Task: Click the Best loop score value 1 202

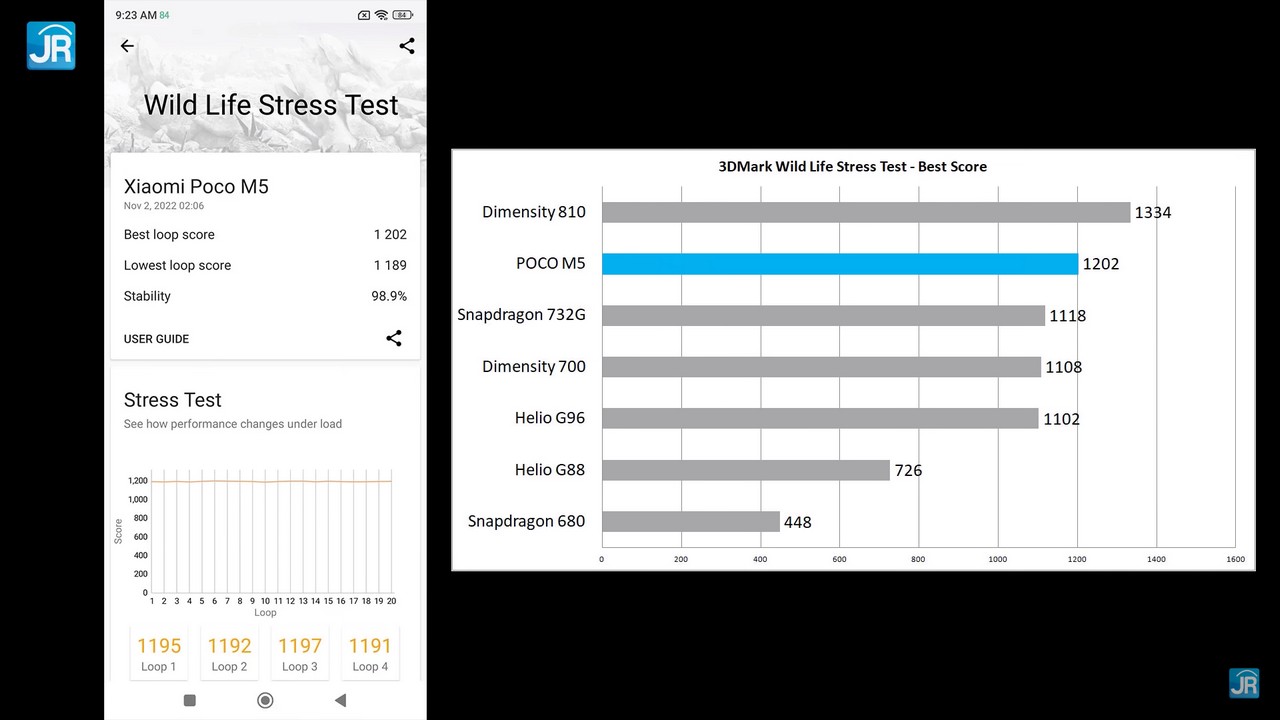Action: click(390, 235)
